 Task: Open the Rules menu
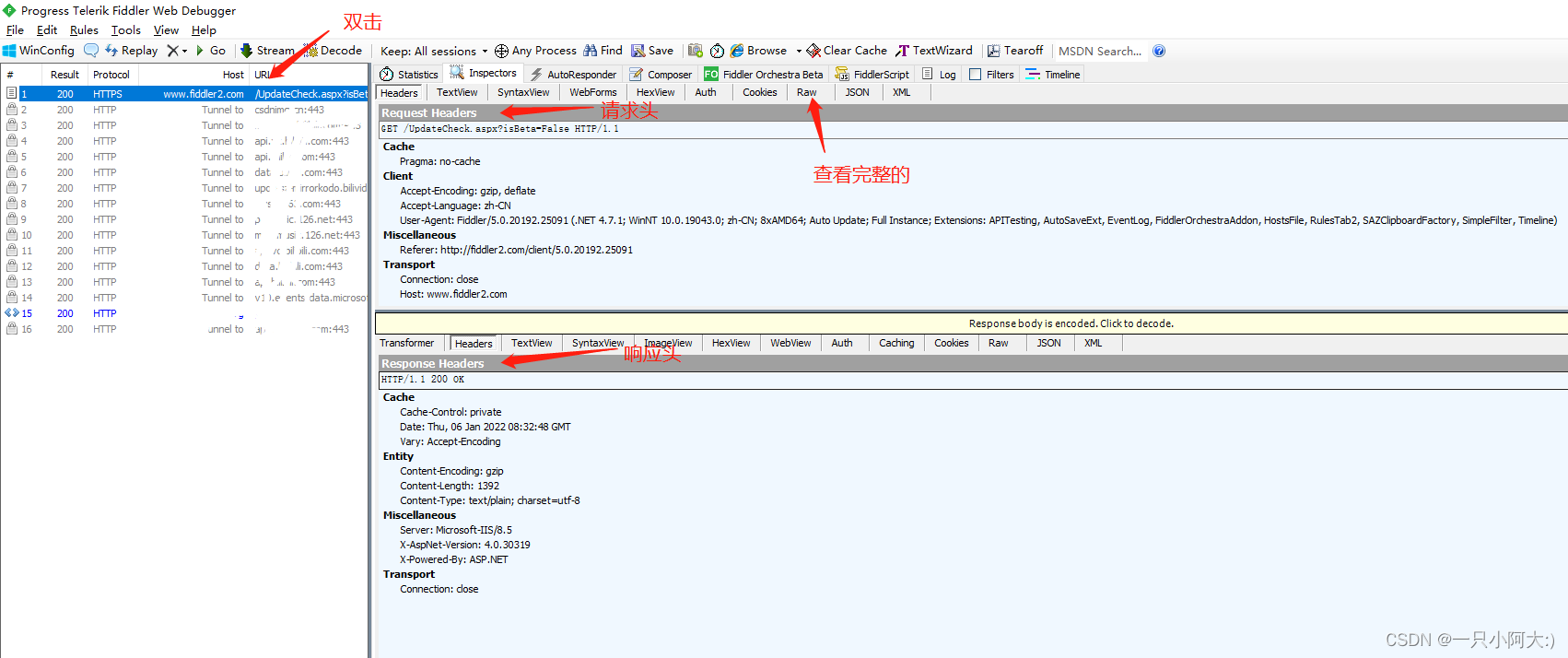click(x=84, y=30)
